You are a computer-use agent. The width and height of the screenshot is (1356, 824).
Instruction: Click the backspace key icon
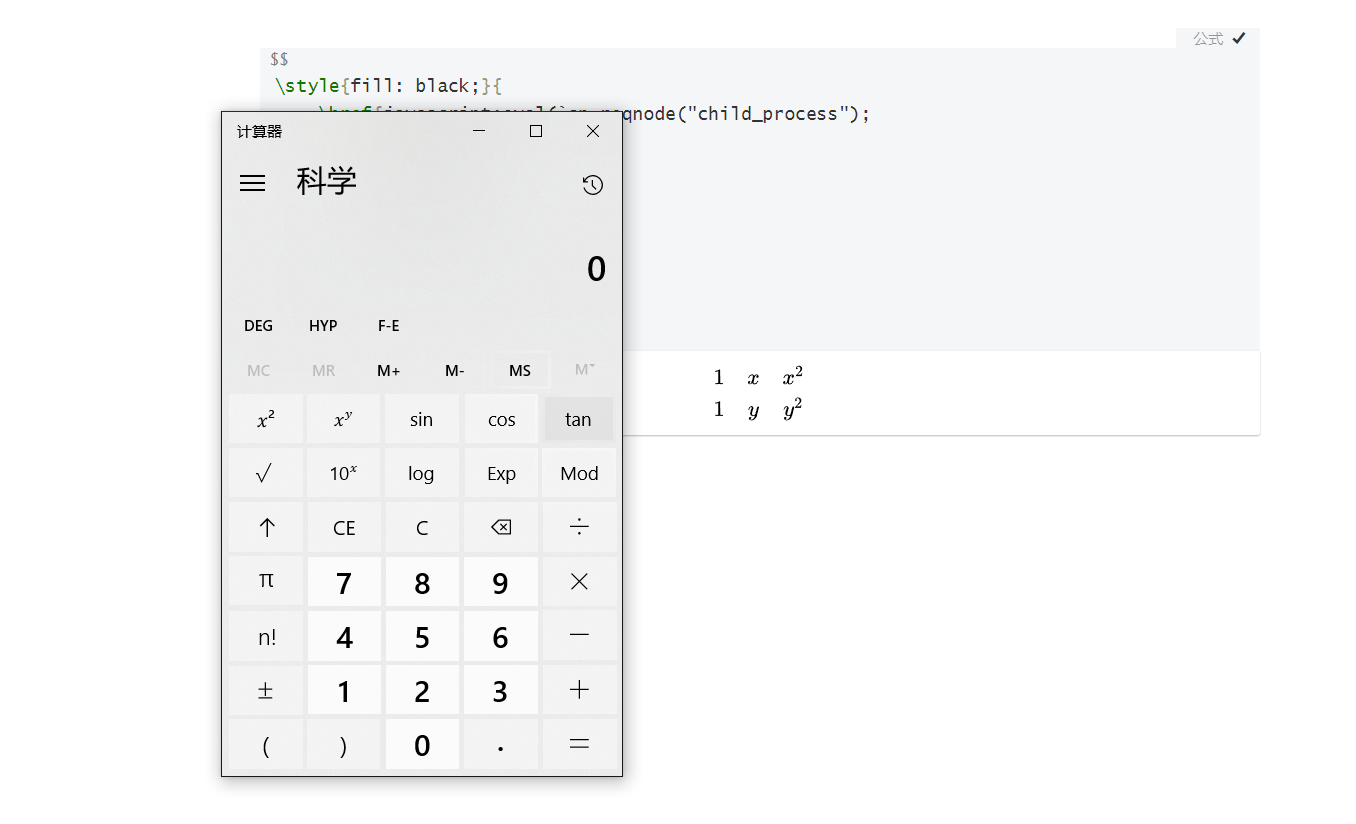tap(501, 527)
